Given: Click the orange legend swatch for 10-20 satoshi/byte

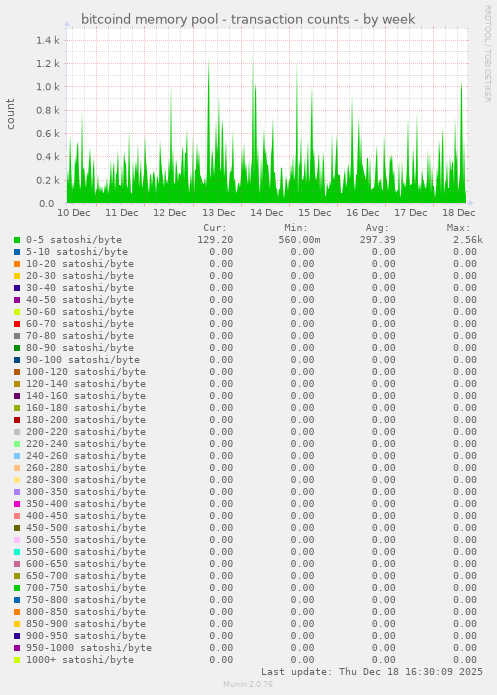Looking at the screenshot, I should [17, 264].
